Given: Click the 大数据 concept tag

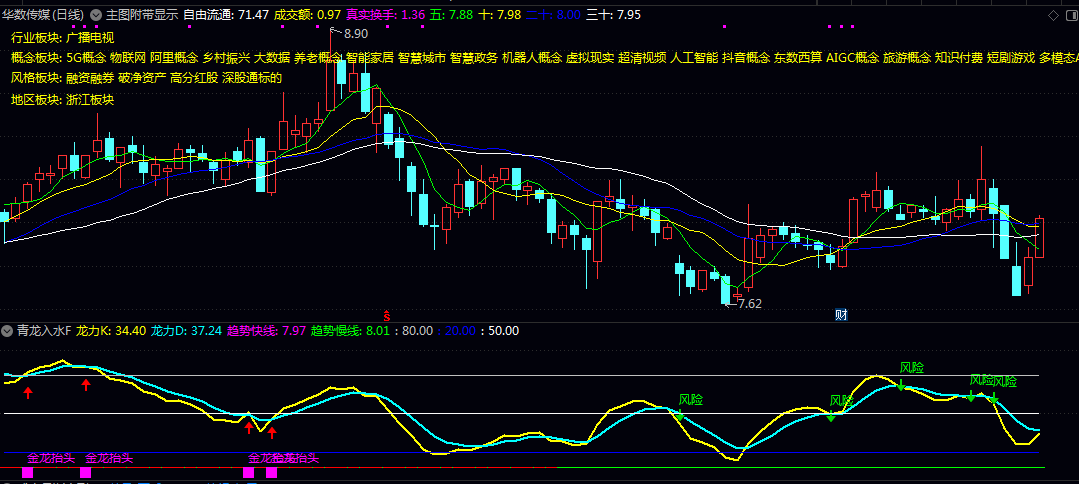Looking at the screenshot, I should click(272, 58).
